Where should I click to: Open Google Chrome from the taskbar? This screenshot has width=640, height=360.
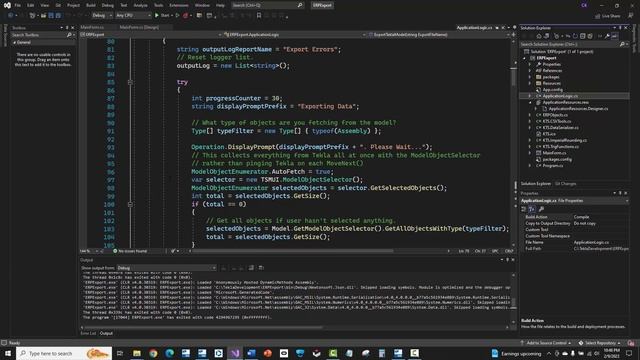pyautogui.click(x=153, y=353)
